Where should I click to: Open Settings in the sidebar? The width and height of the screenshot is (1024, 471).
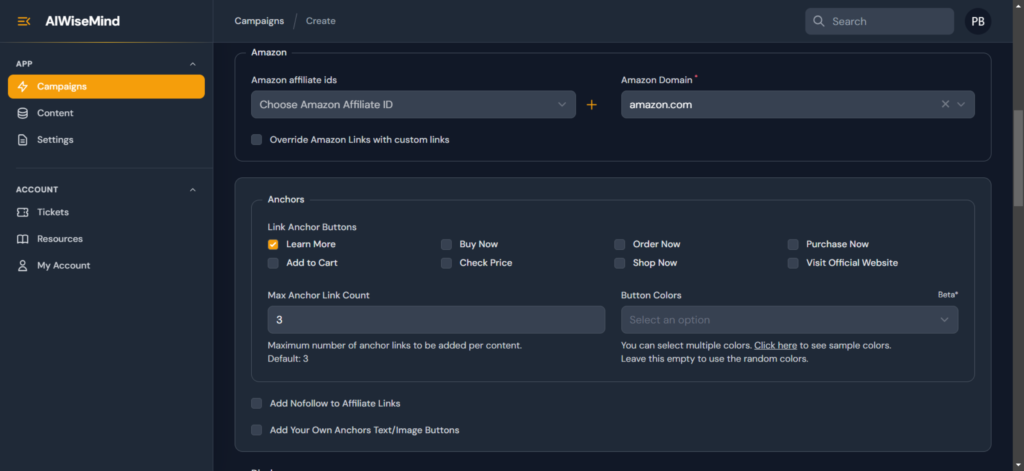point(106,140)
